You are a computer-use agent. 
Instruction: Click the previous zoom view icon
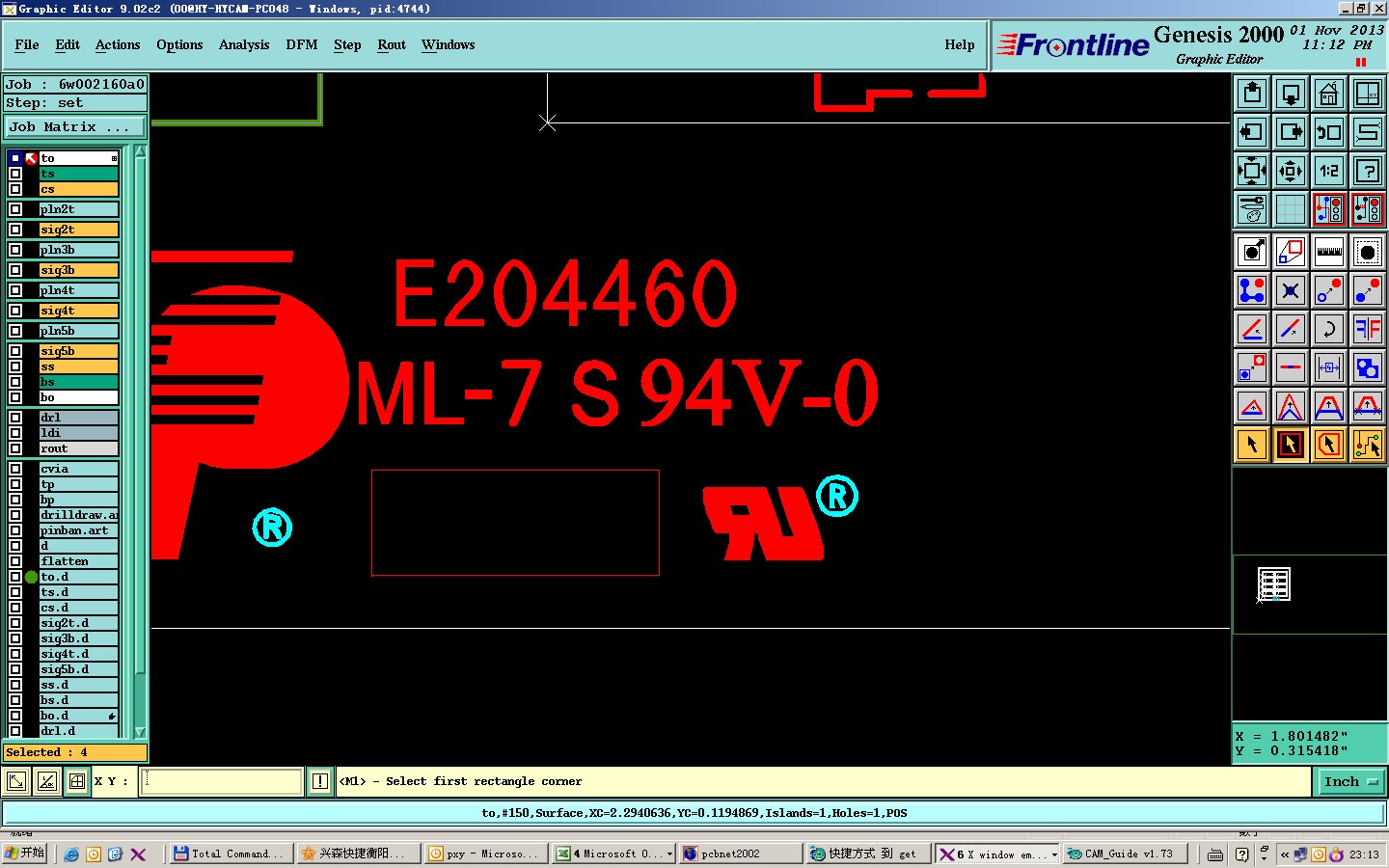tap(1329, 132)
